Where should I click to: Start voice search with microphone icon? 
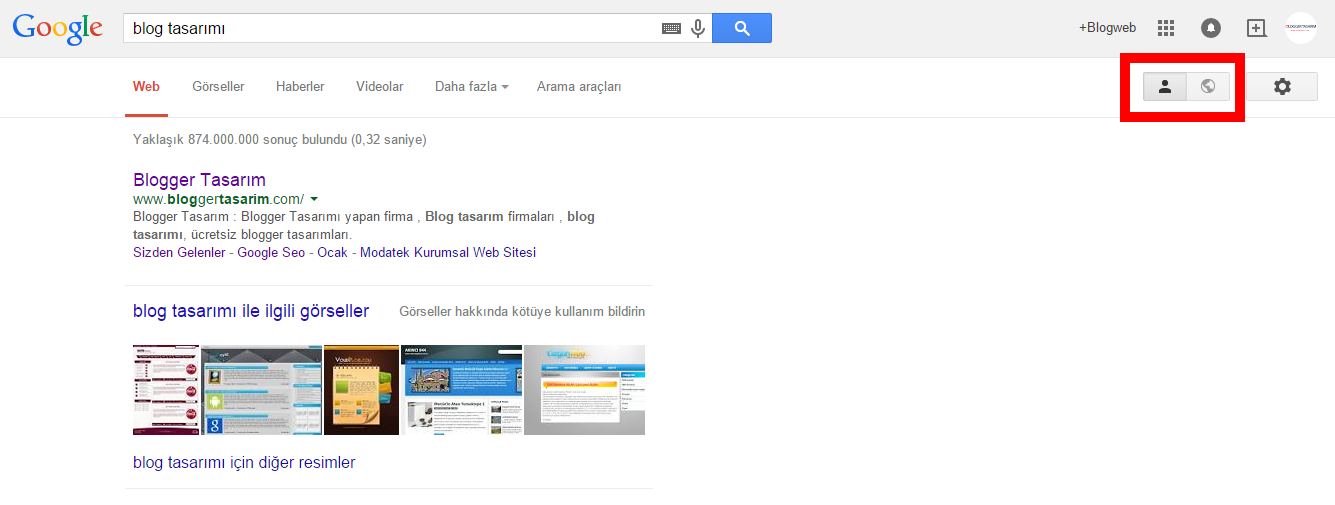point(698,28)
